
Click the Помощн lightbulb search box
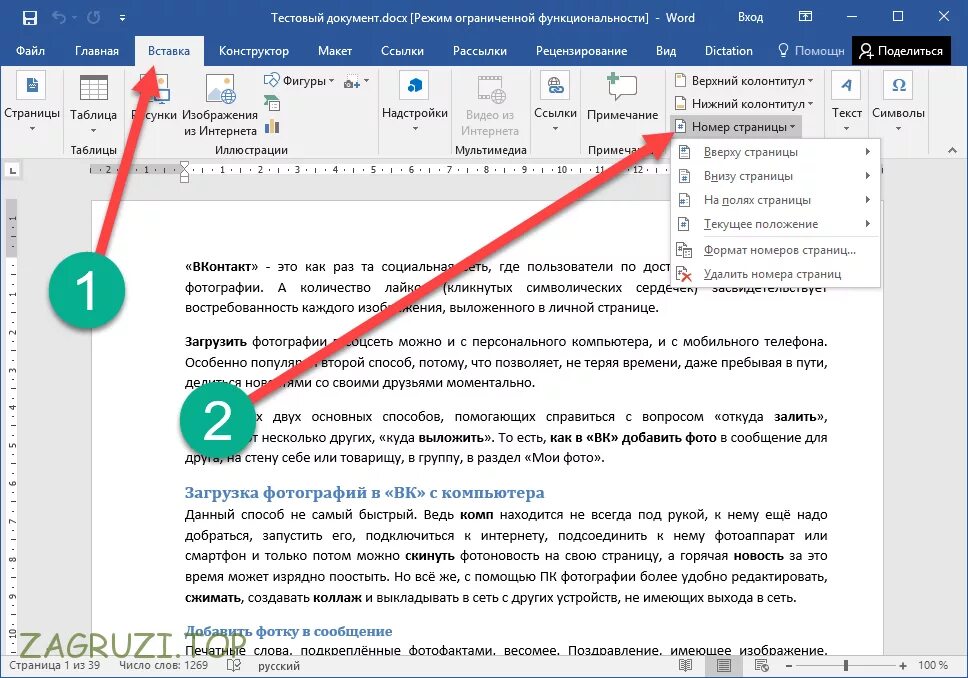tap(811, 51)
